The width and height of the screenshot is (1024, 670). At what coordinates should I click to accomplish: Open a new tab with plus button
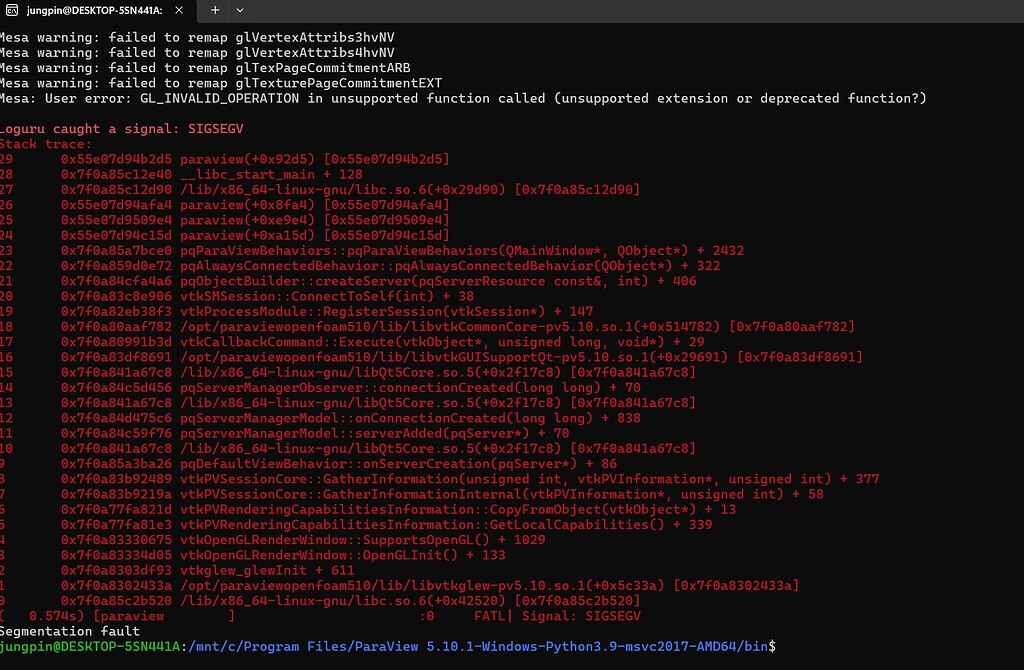click(x=215, y=10)
